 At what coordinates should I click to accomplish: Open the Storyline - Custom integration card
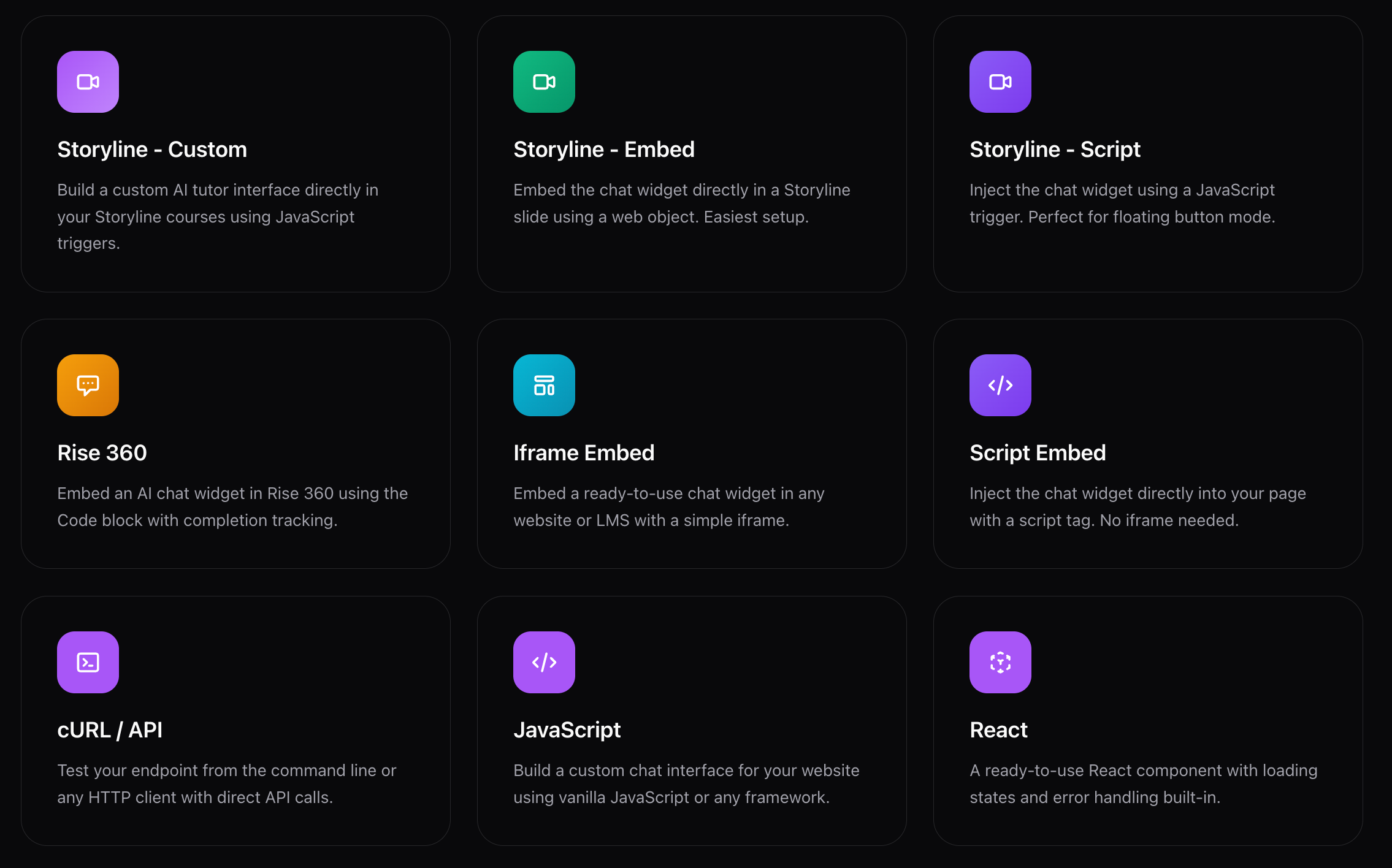click(x=235, y=153)
